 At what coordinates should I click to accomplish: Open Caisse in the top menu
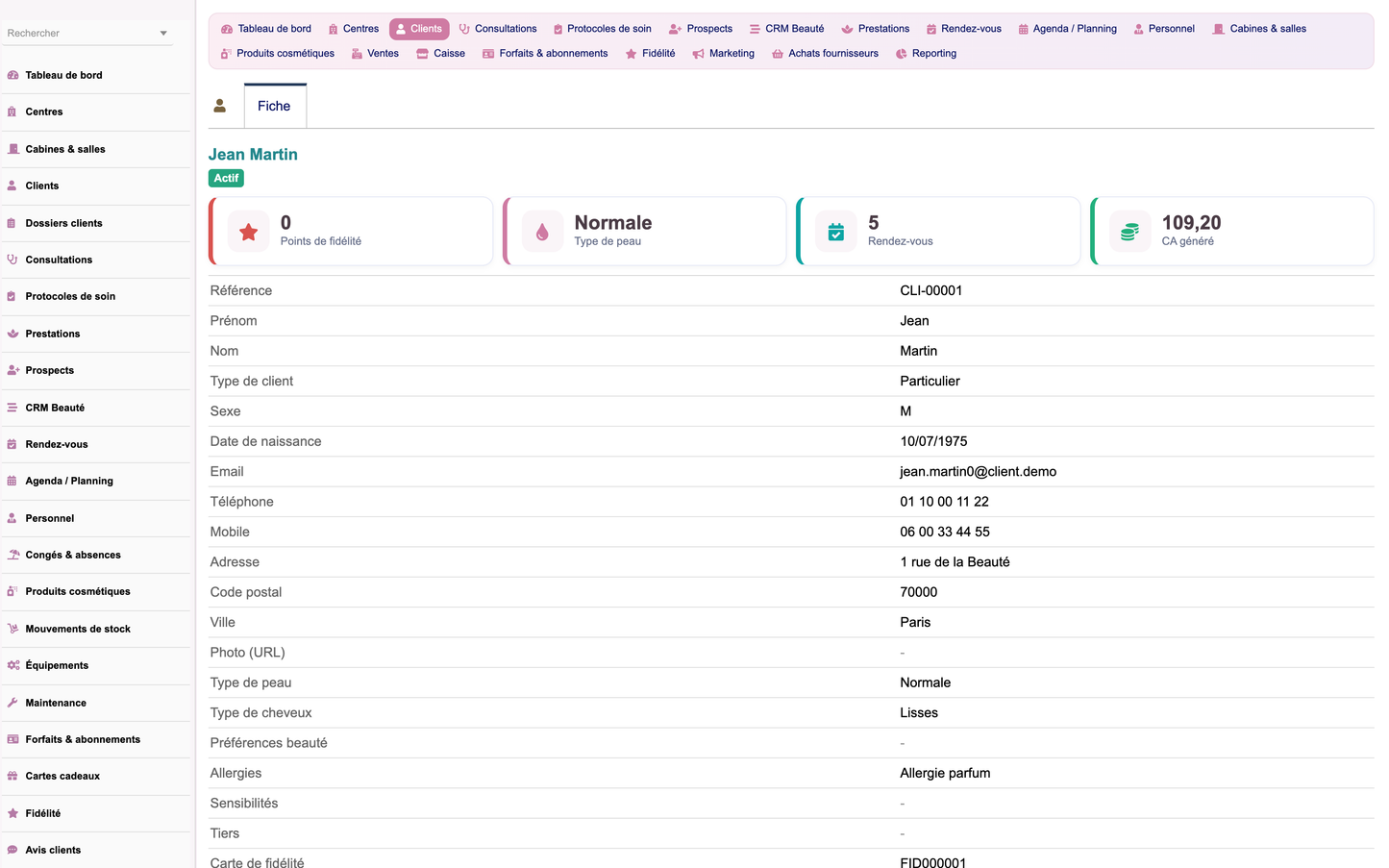[x=441, y=54]
